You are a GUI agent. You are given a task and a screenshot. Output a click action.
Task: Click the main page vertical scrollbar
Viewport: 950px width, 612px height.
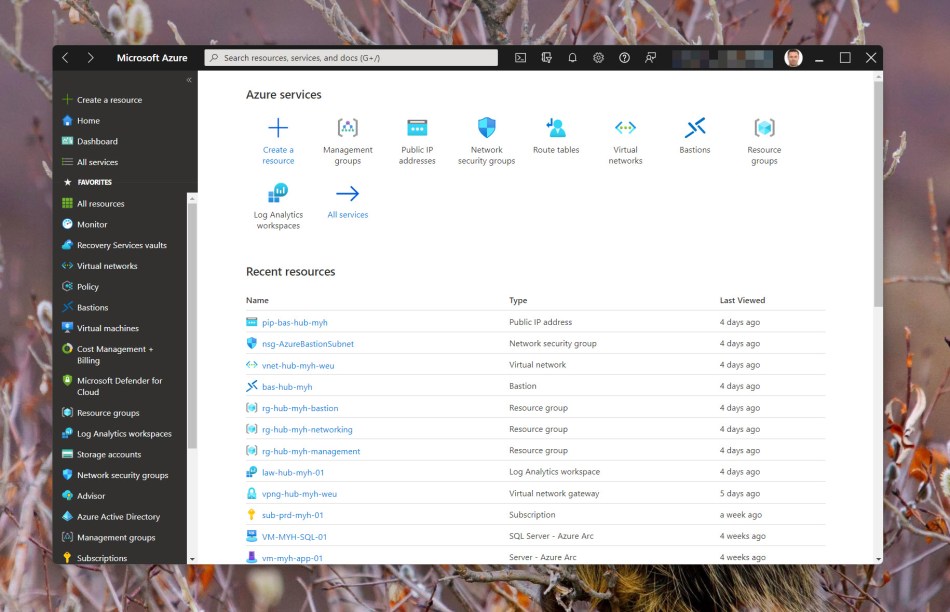(878, 194)
